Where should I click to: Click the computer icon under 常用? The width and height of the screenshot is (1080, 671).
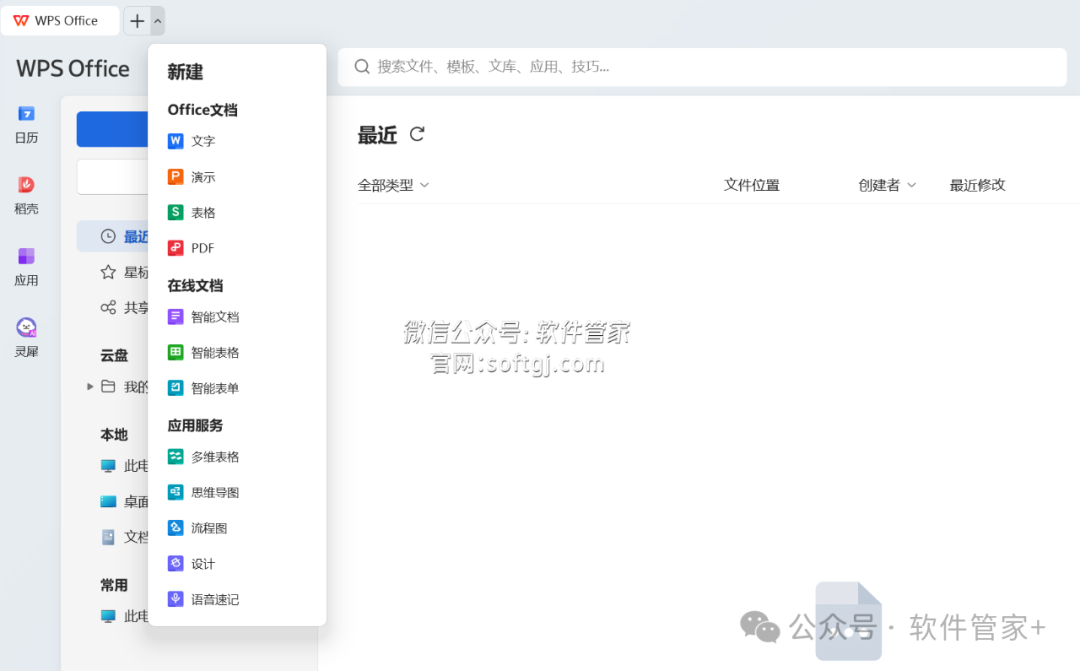pos(108,616)
